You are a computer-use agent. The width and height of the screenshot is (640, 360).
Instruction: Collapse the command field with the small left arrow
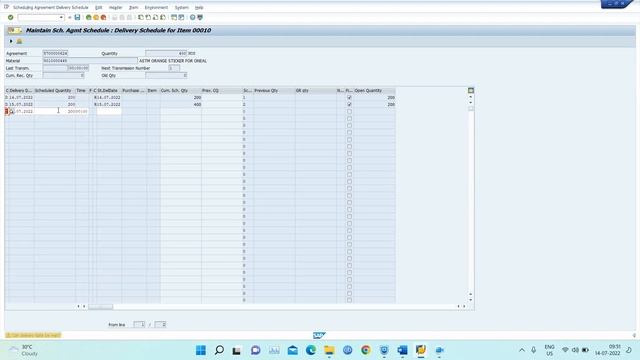[x=69, y=18]
